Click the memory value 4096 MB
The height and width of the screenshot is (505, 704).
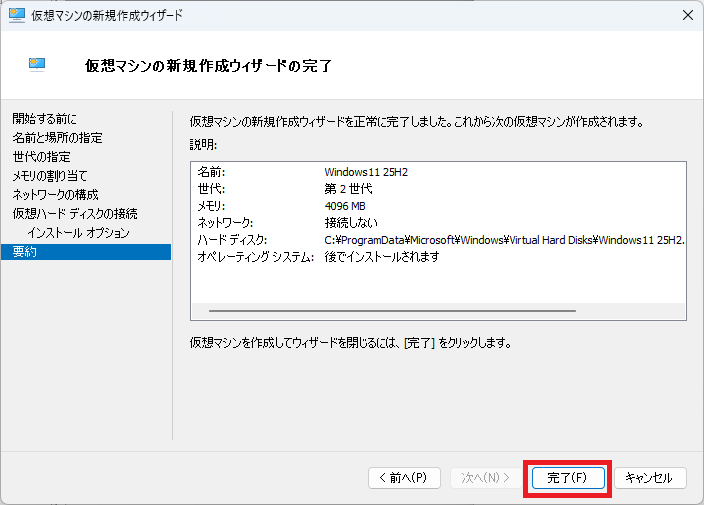click(345, 206)
